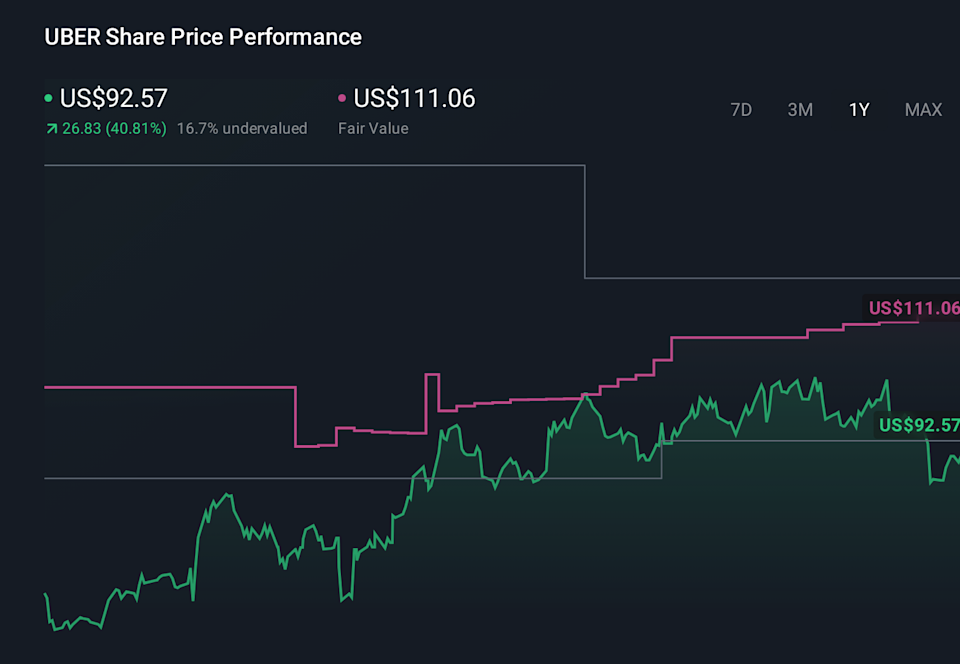Click the pink fair value line
960x664 pixels.
(170, 386)
